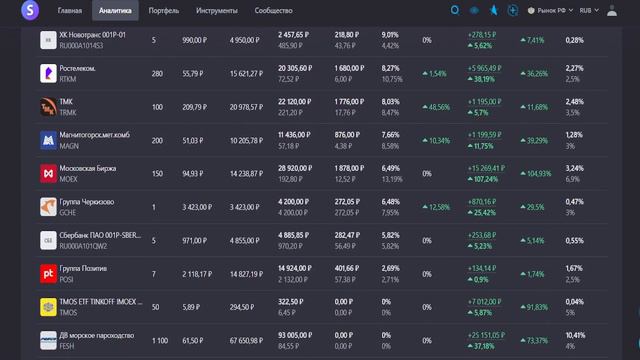Click price 3 423,00 ₽ in Черкизово row
The width and height of the screenshot is (640, 360).
[x=197, y=207]
